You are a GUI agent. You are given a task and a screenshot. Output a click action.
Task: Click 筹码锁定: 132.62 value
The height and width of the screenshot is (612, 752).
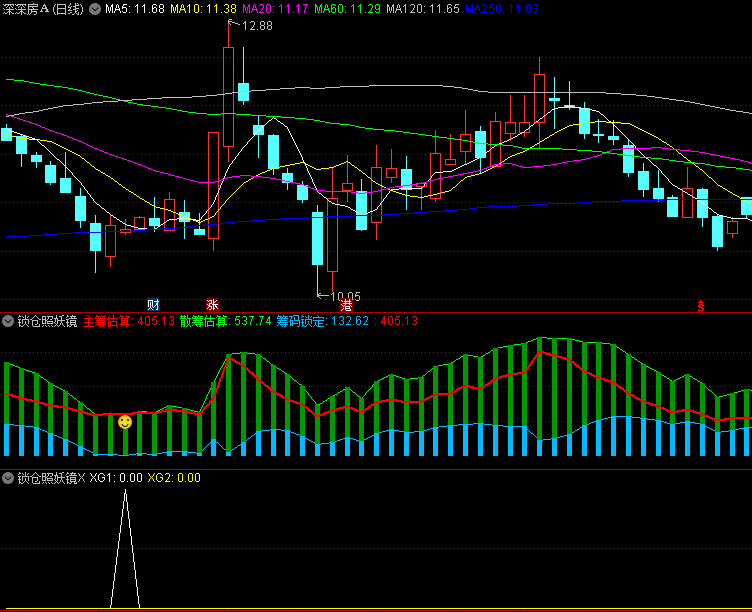point(322,321)
